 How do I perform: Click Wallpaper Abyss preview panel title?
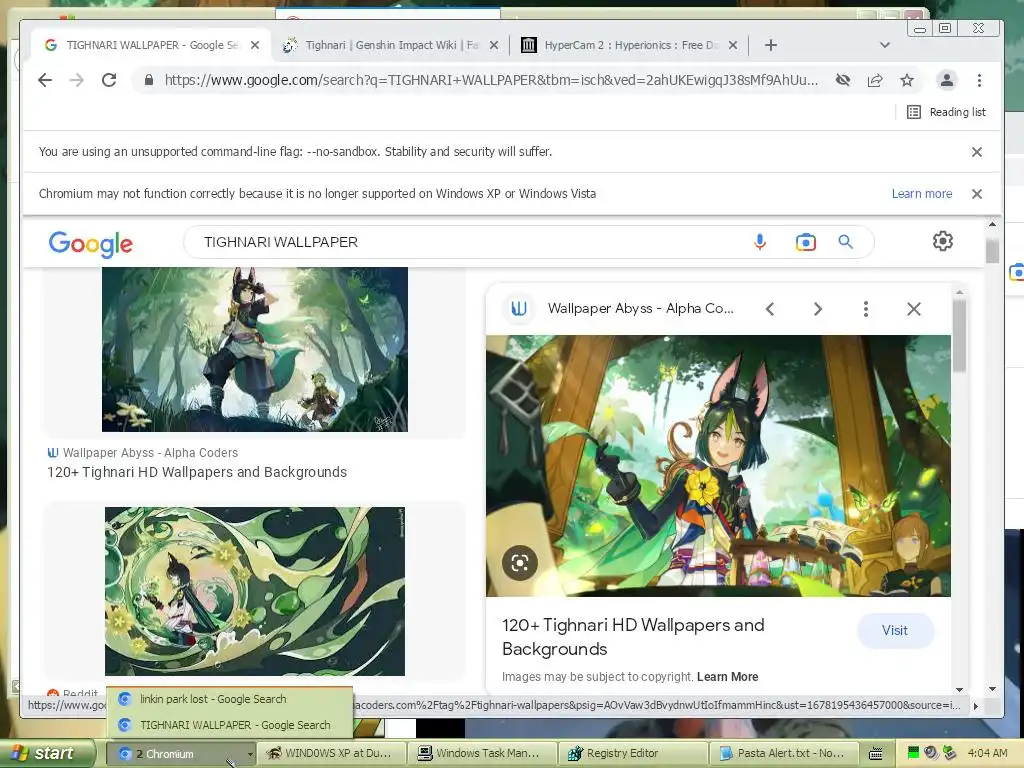pos(640,308)
